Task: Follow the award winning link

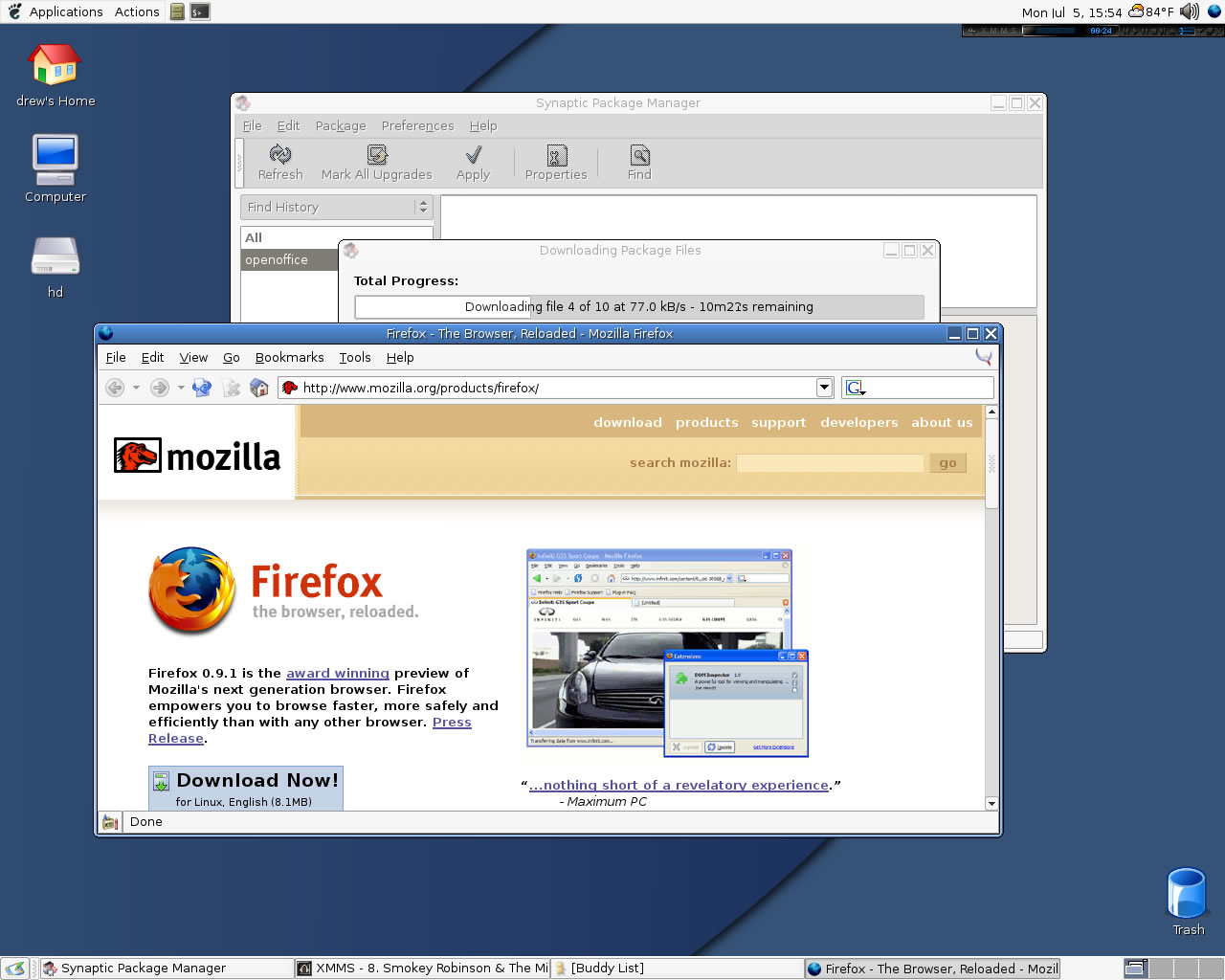Action: [x=338, y=673]
